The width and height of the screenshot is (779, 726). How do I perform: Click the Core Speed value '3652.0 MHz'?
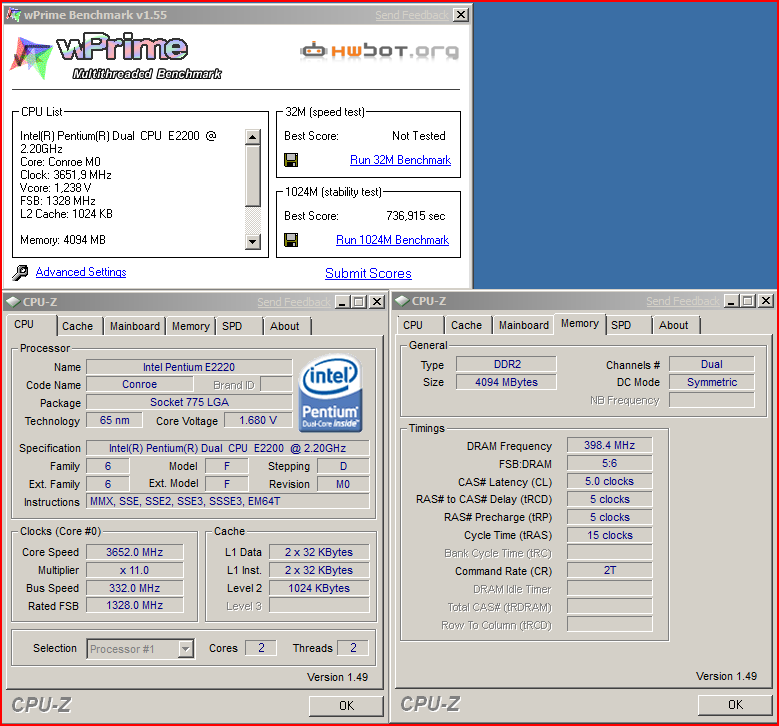[x=135, y=552]
